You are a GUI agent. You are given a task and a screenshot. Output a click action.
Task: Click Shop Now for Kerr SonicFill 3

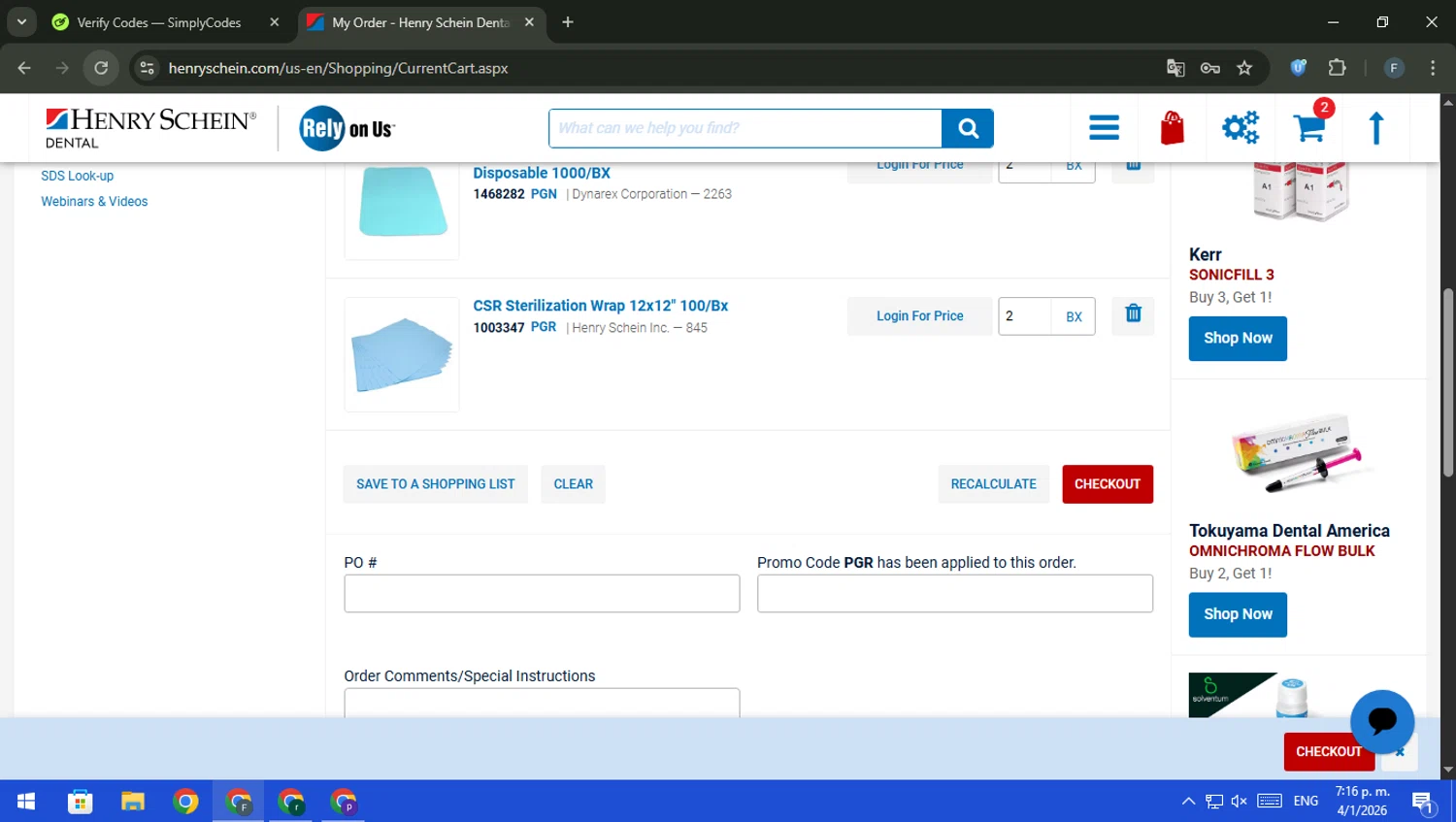1238,339
